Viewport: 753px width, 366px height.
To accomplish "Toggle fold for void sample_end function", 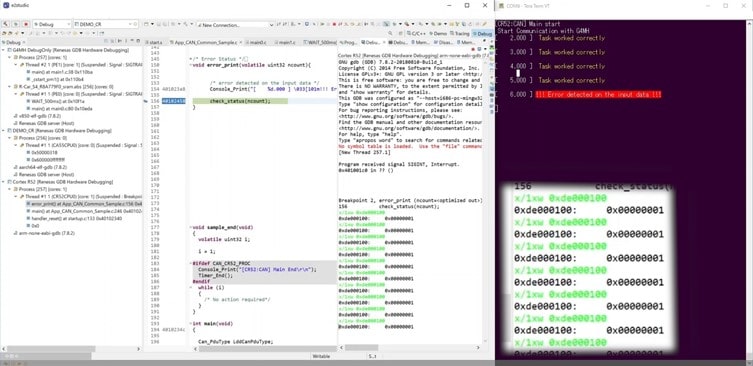I will point(191,227).
